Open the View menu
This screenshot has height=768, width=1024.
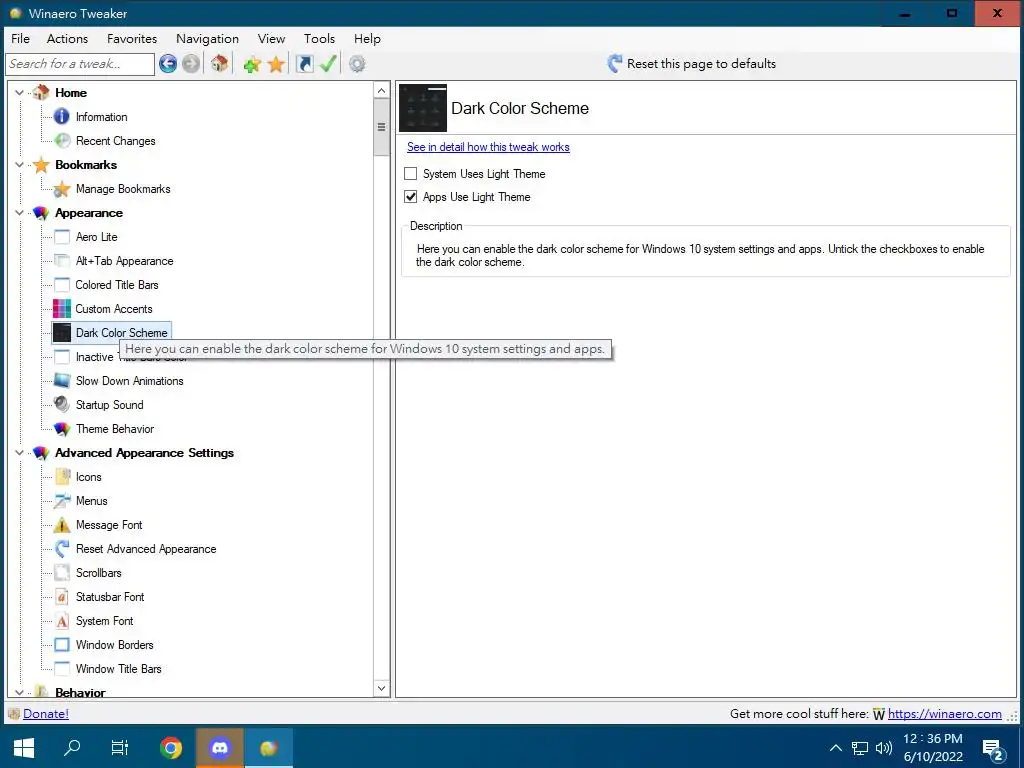coord(271,39)
